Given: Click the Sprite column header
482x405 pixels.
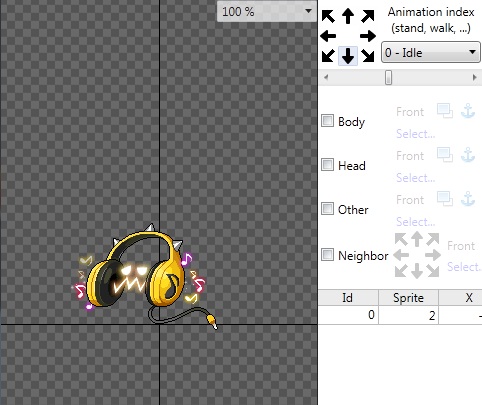Looking at the screenshot, I should [408, 298].
